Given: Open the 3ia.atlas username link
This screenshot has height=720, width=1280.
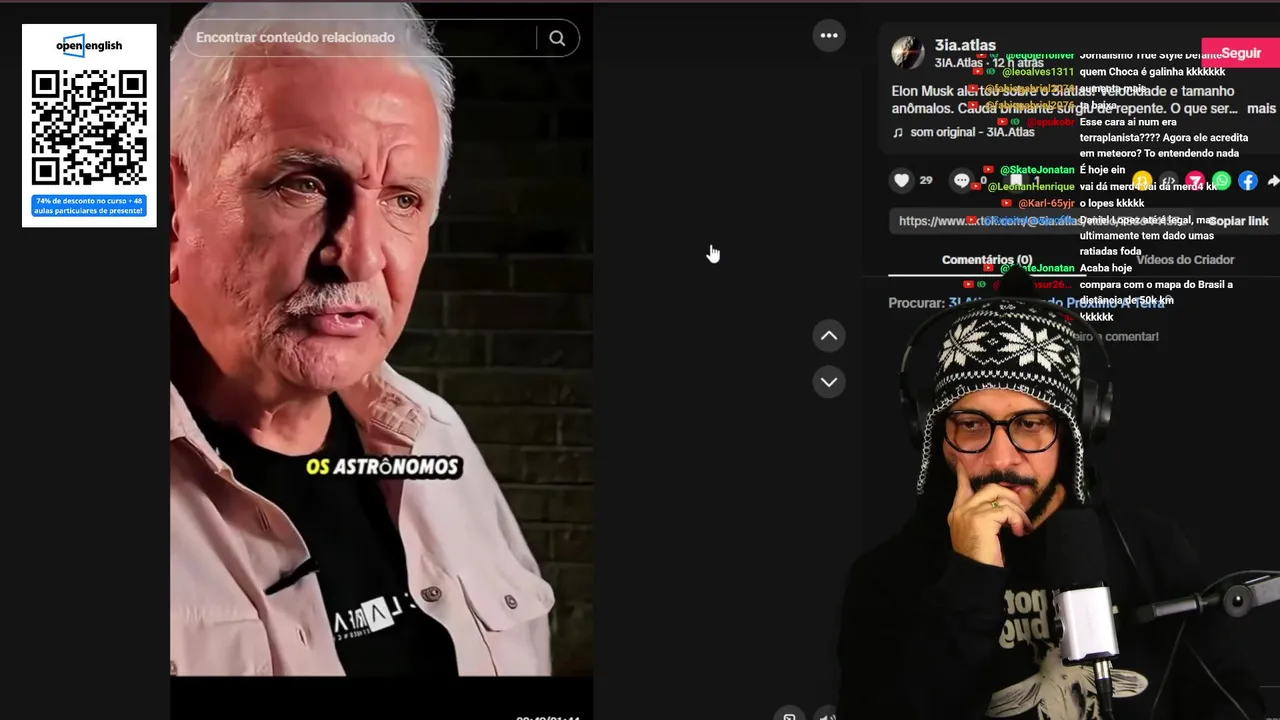Looking at the screenshot, I should pos(965,45).
